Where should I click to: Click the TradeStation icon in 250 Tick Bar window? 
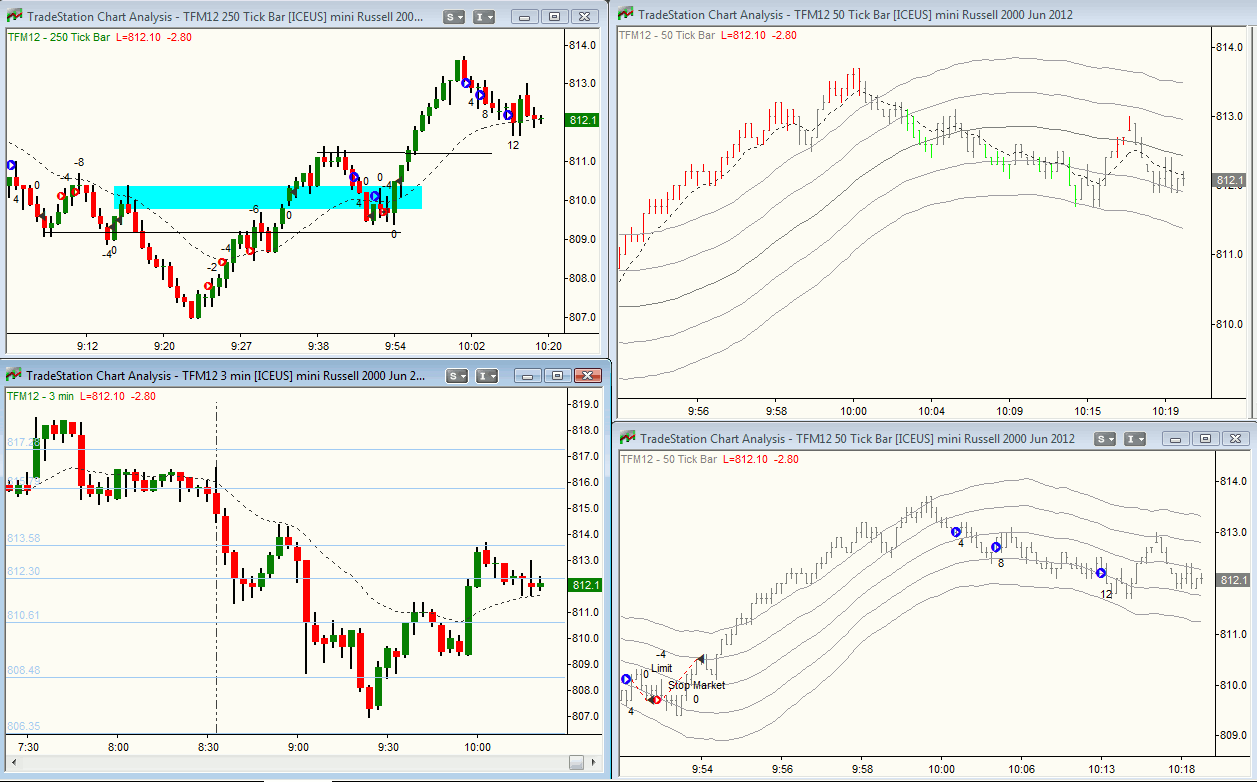click(13, 16)
